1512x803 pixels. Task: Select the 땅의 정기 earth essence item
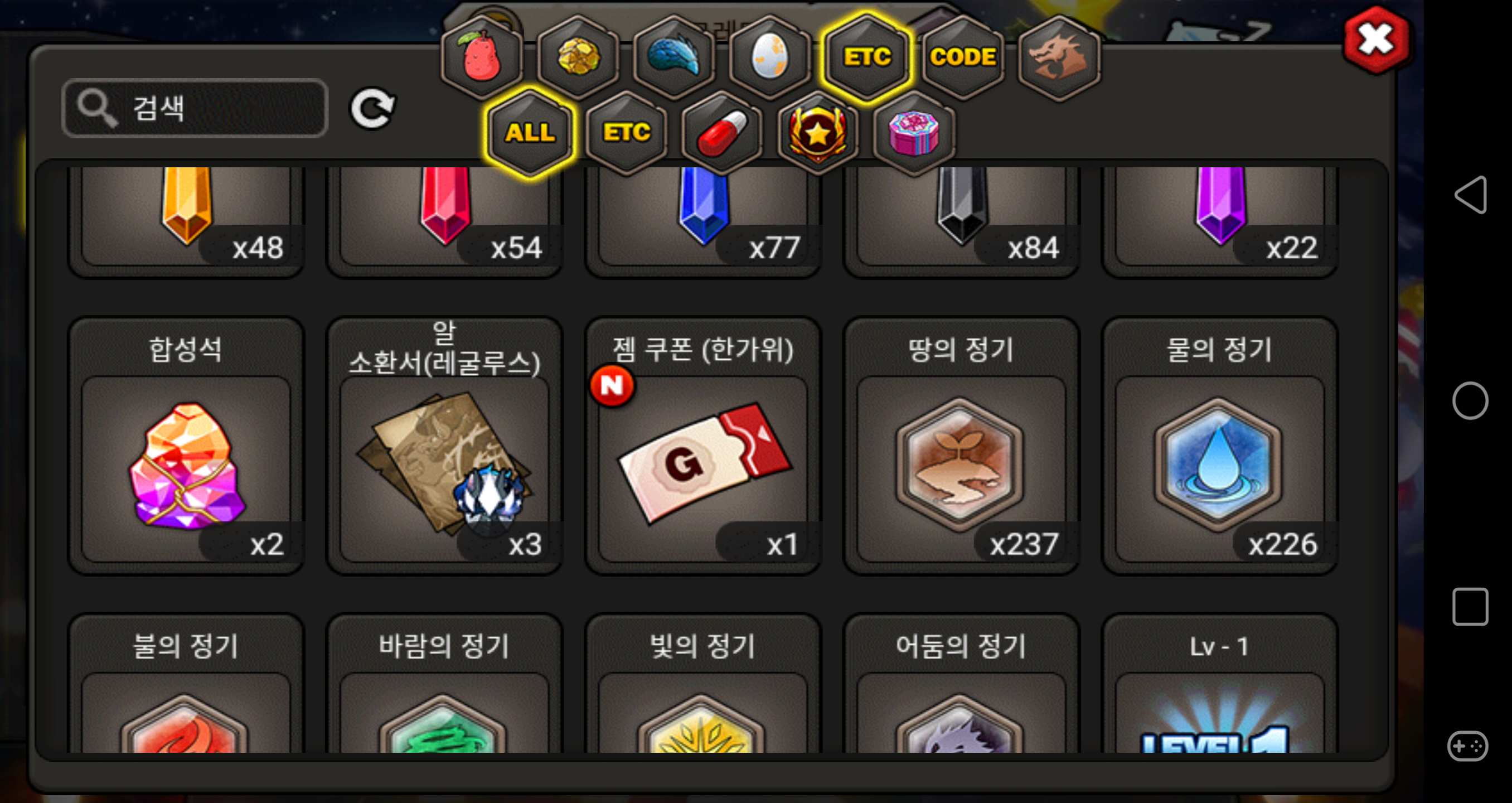[x=961, y=446]
